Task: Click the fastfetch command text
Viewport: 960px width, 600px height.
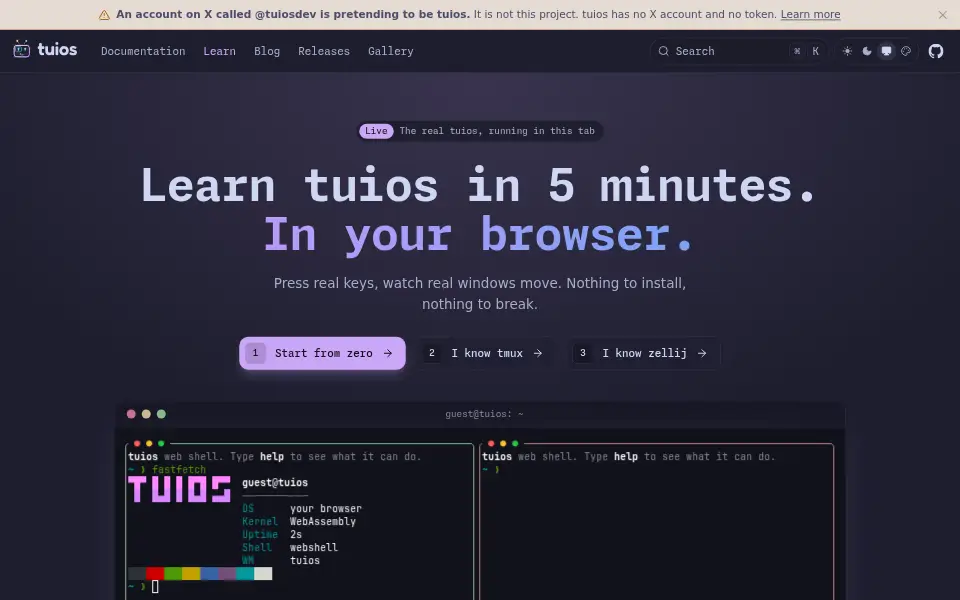Action: point(179,470)
